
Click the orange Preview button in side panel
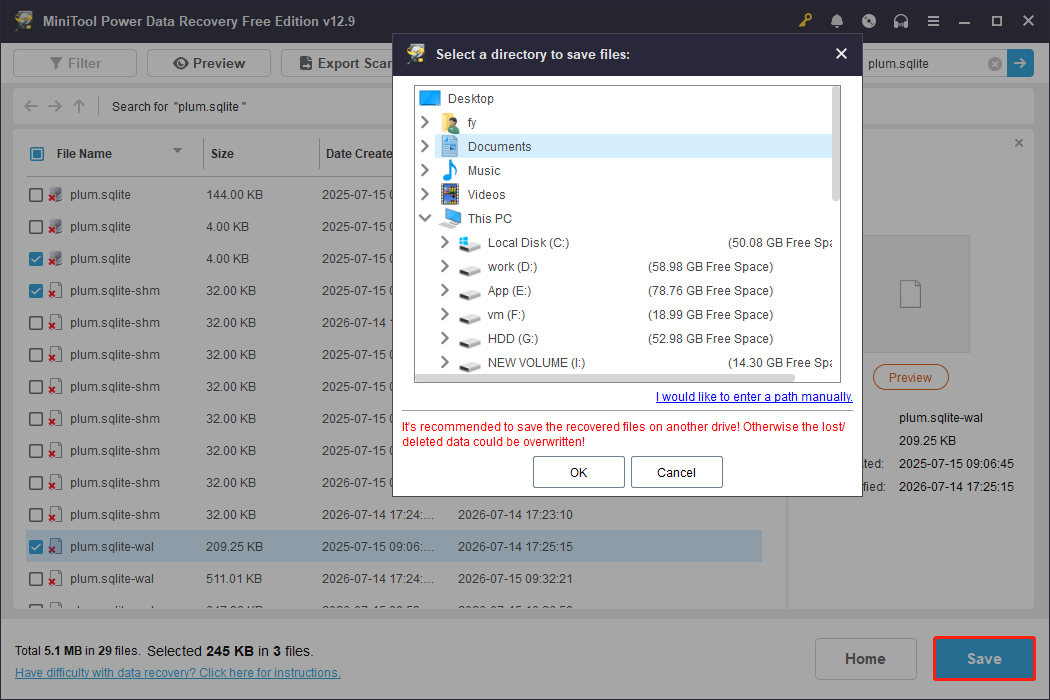[x=910, y=377]
